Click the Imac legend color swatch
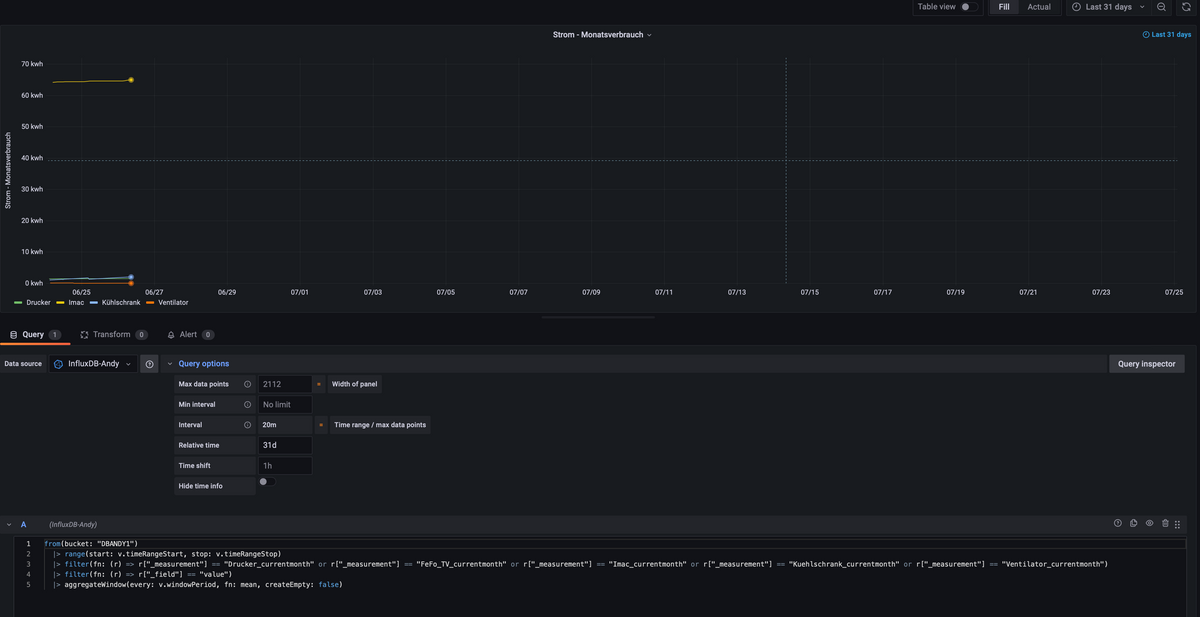This screenshot has height=617, width=1200. point(60,302)
